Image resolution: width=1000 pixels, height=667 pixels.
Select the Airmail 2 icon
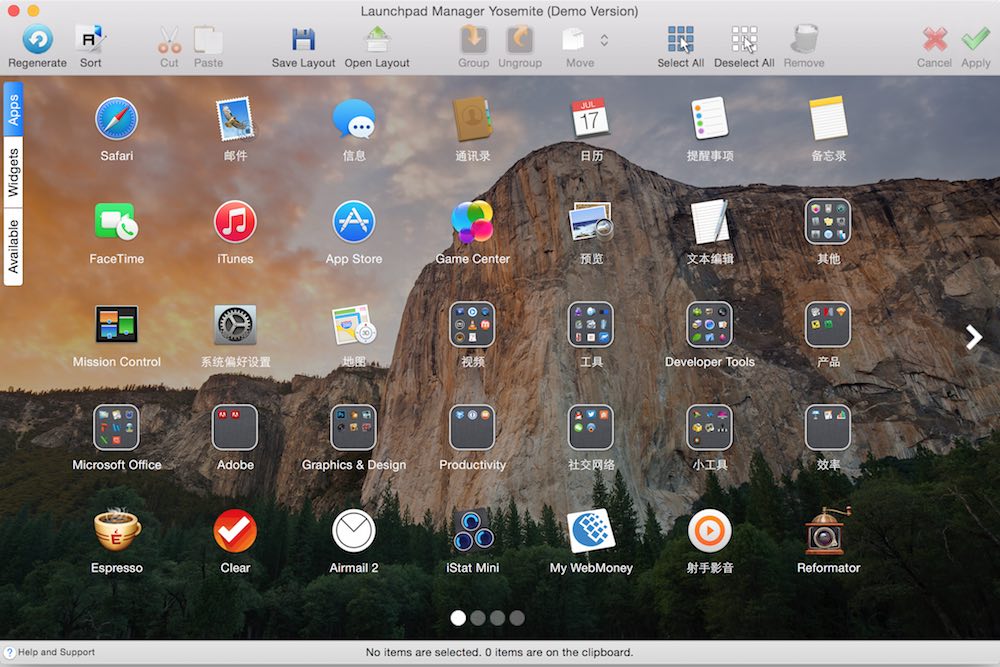[x=354, y=531]
